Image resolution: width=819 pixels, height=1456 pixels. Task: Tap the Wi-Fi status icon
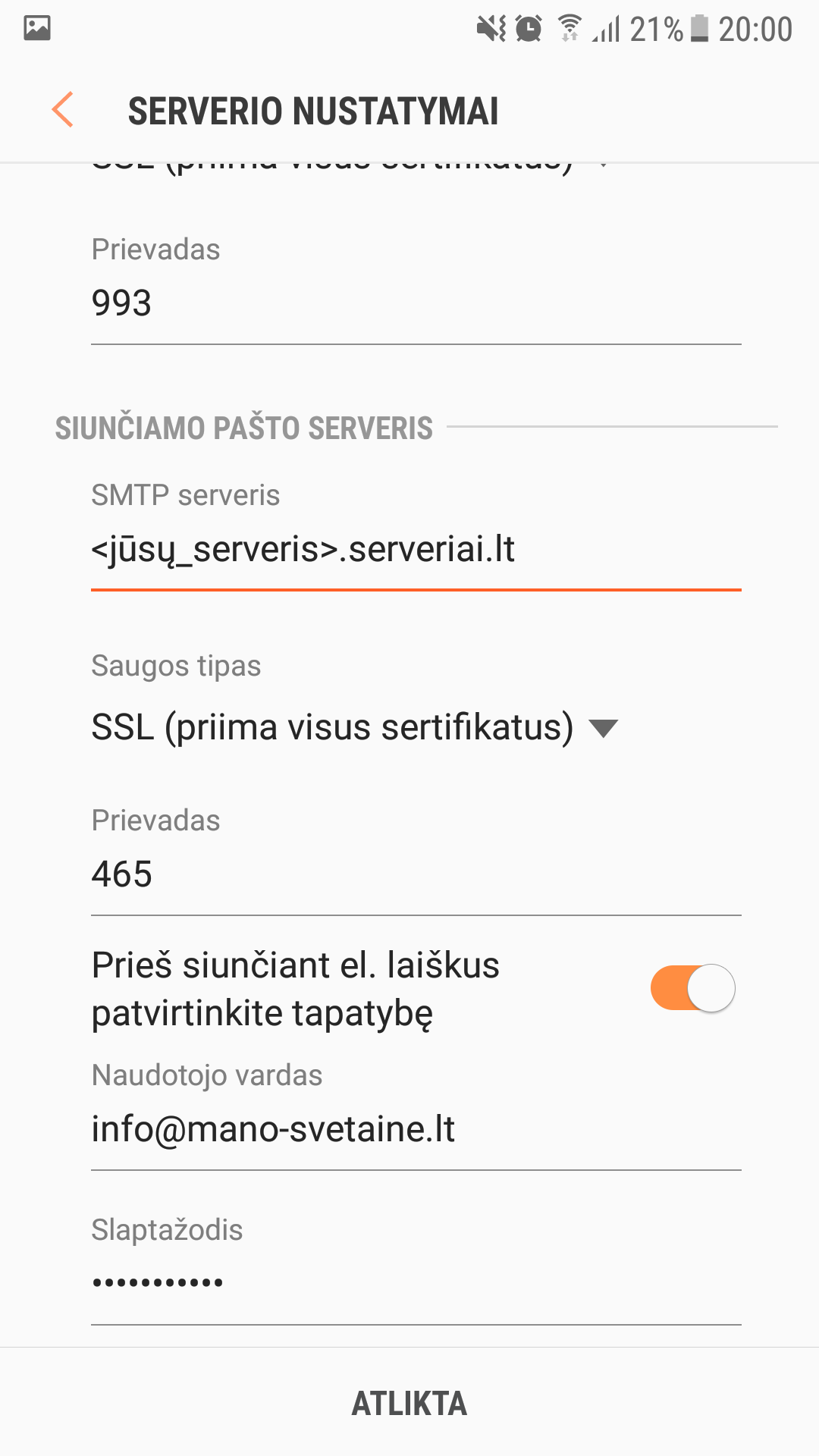tap(569, 29)
